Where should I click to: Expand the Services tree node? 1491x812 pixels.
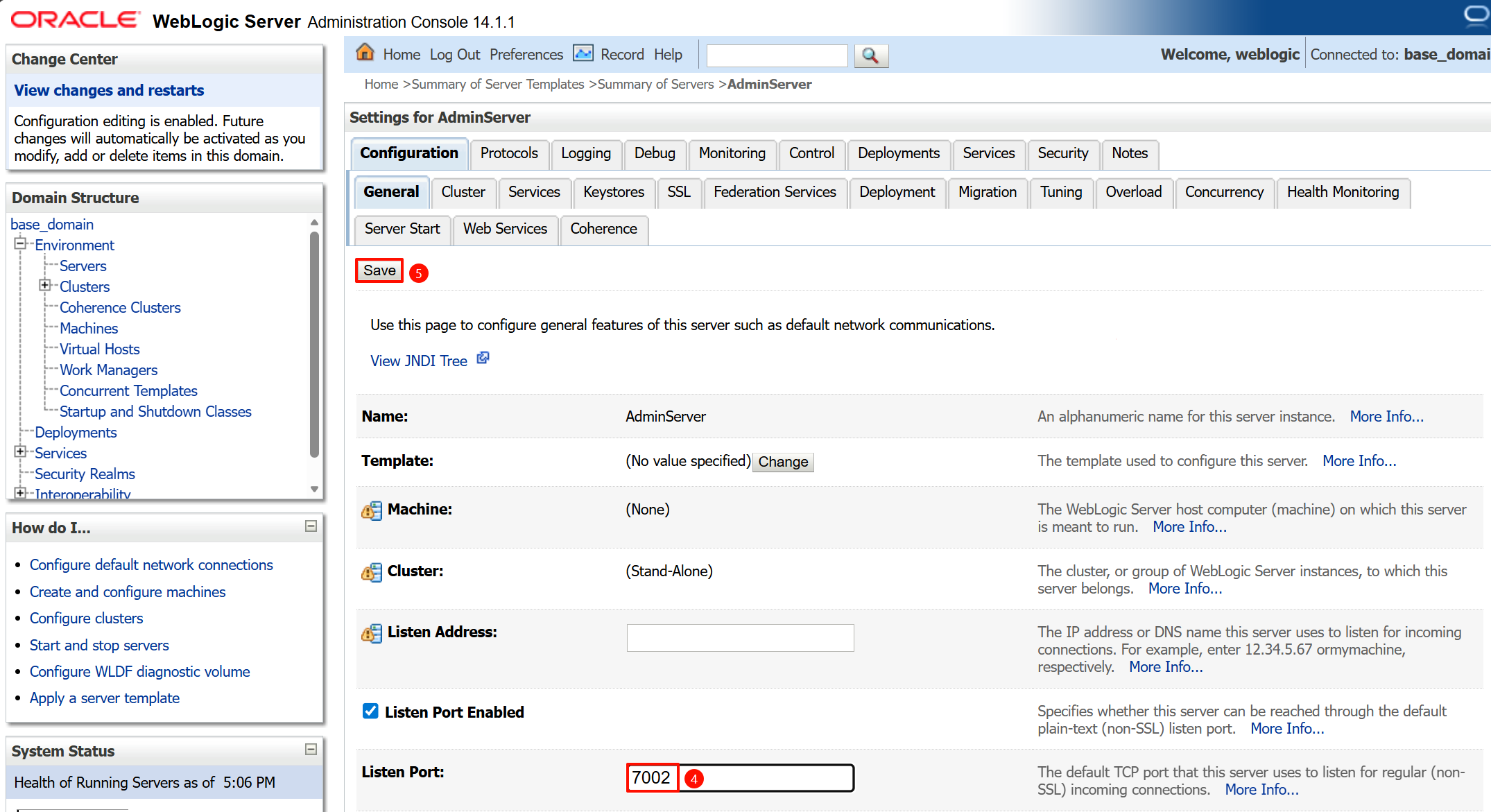pos(20,451)
